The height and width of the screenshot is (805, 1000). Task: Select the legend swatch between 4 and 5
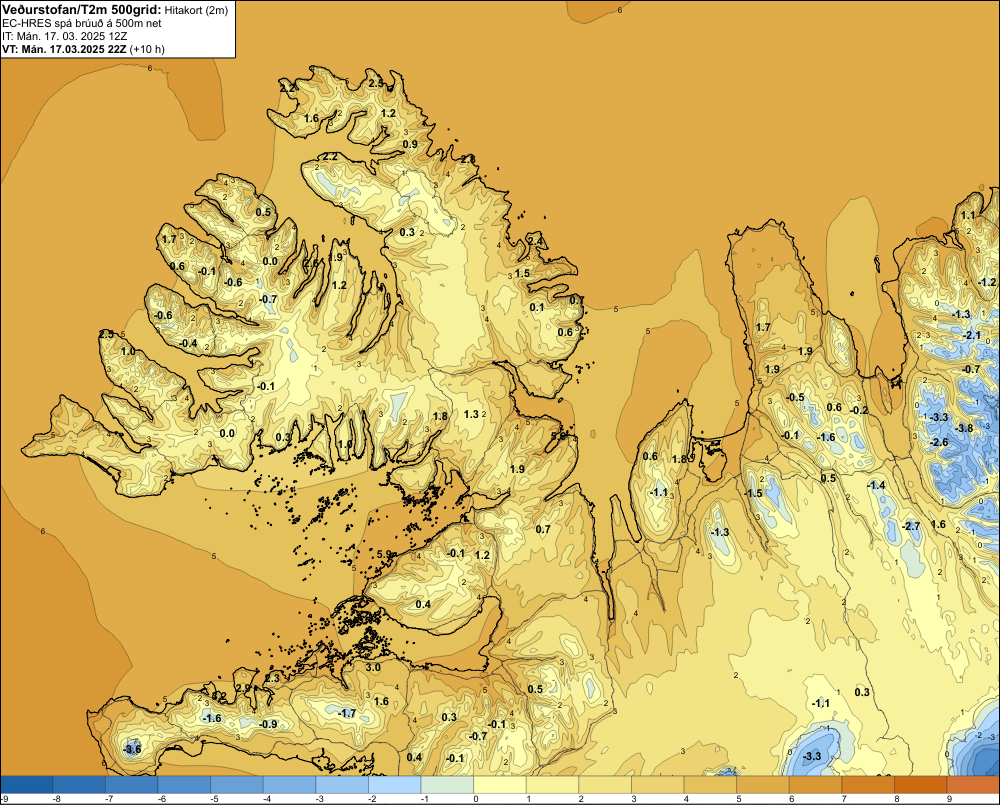(710, 785)
